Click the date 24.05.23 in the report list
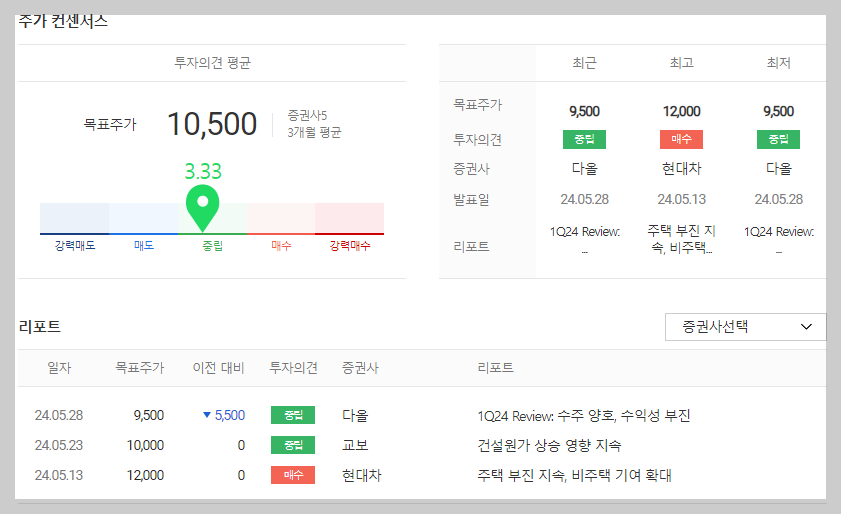 59,445
